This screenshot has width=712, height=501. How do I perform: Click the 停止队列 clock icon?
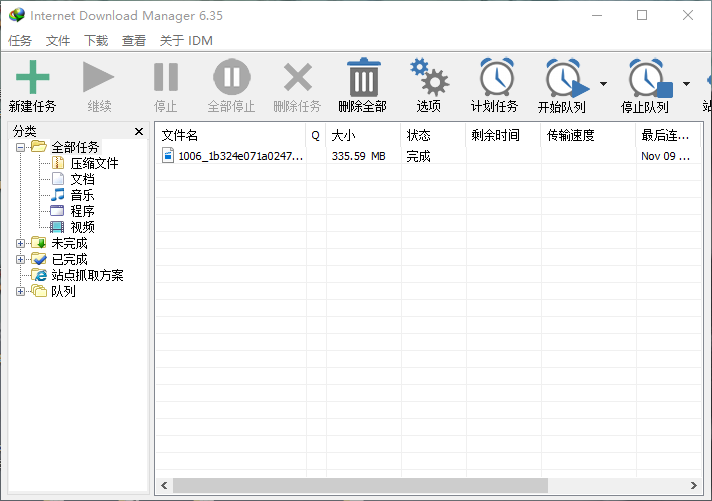(x=650, y=78)
